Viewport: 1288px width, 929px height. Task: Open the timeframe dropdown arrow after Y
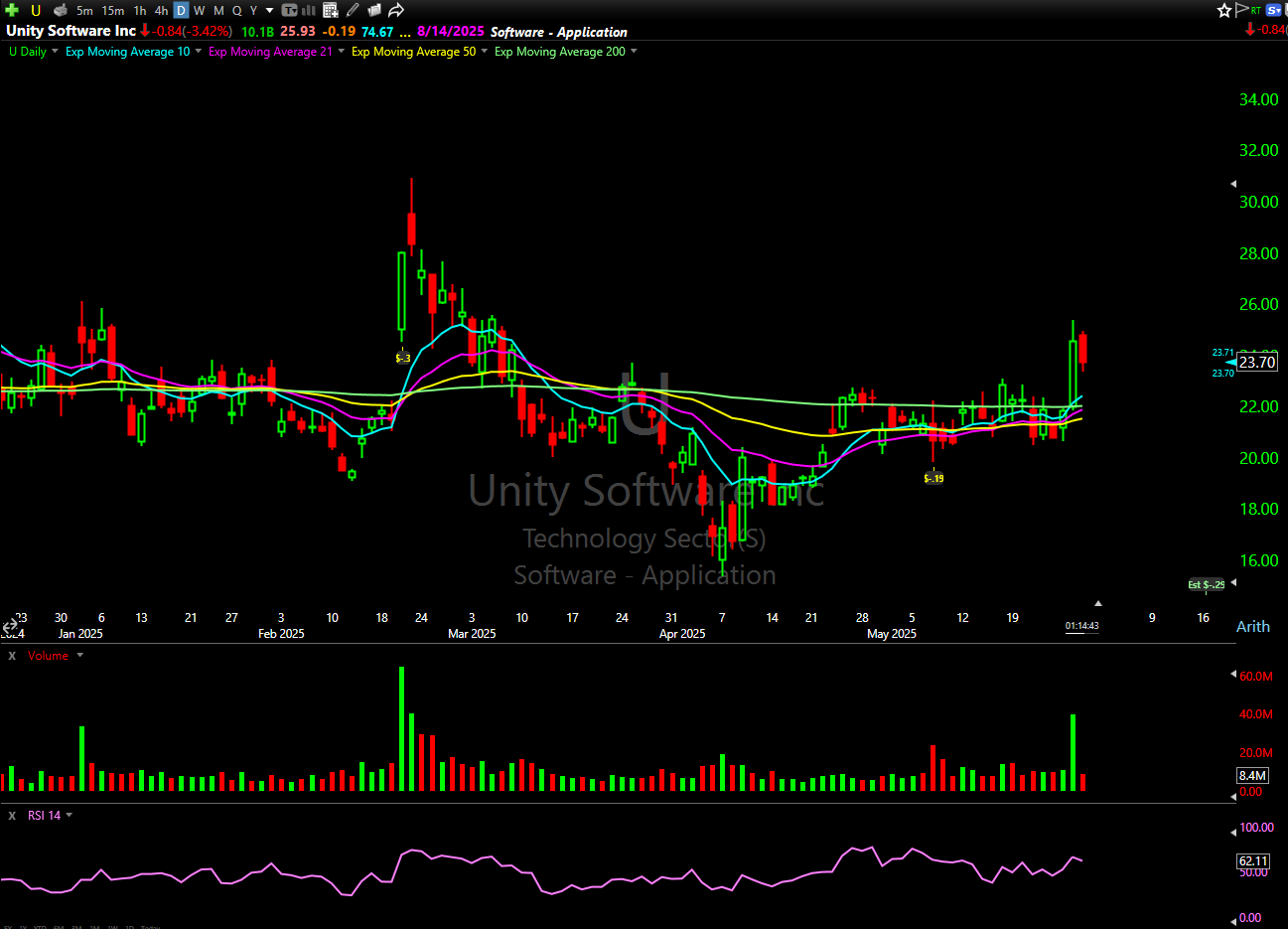tap(269, 11)
